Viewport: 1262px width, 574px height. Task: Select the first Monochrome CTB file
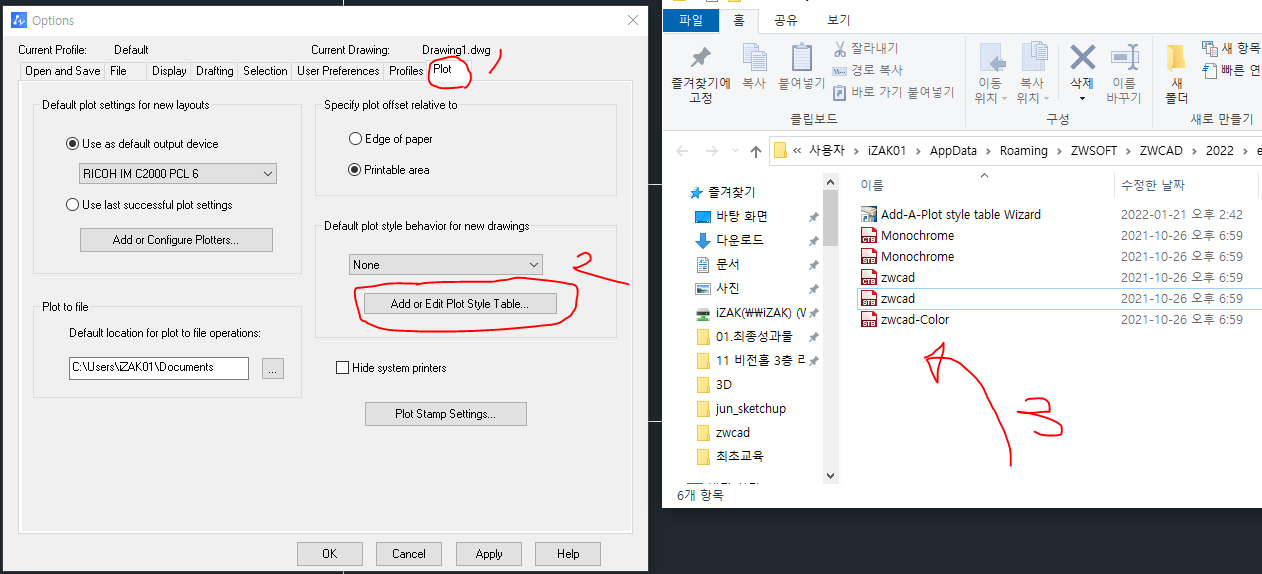[907, 235]
